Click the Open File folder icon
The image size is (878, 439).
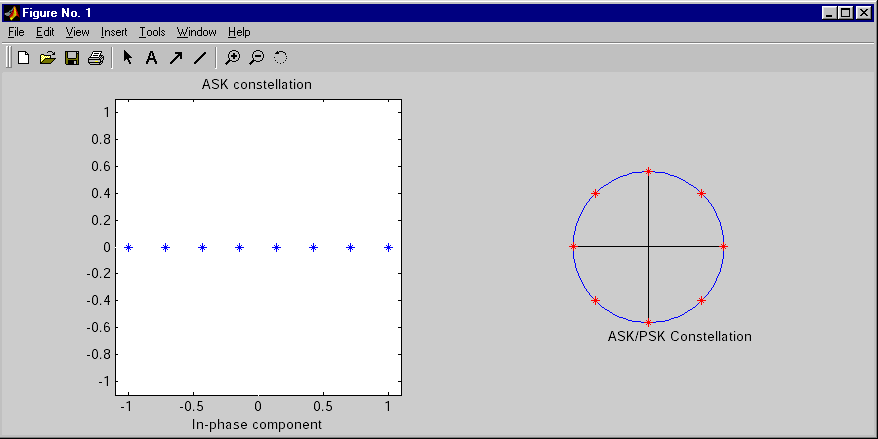point(48,57)
